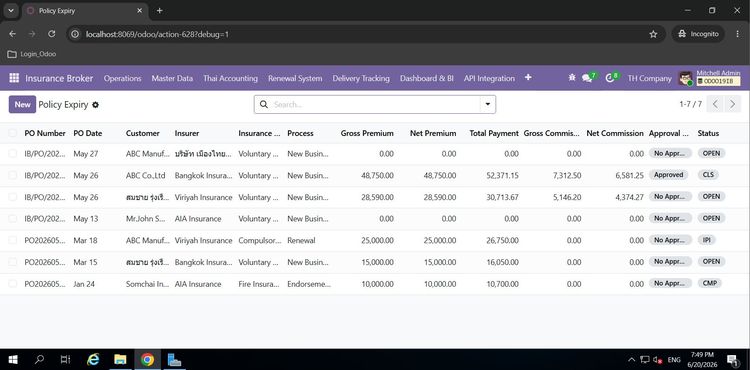Open the Odoo apps grid menu
The width and height of the screenshot is (750, 370).
point(14,78)
